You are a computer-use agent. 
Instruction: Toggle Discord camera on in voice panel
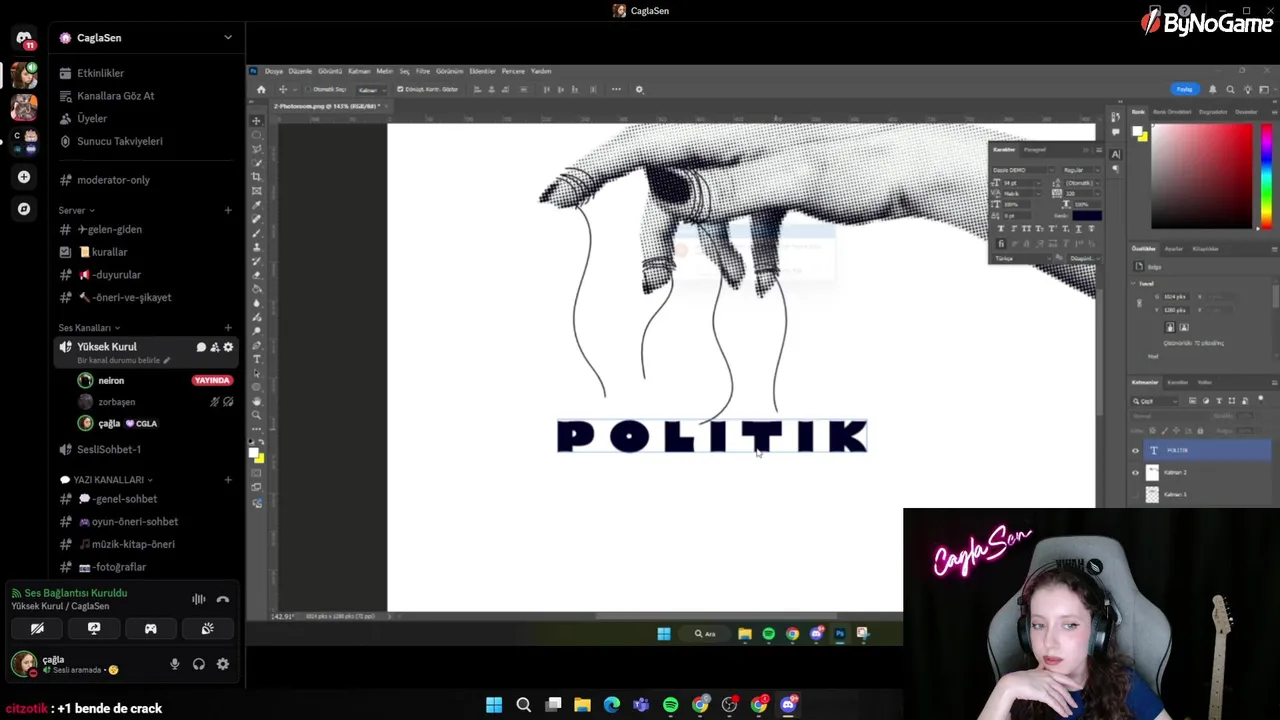point(37,628)
